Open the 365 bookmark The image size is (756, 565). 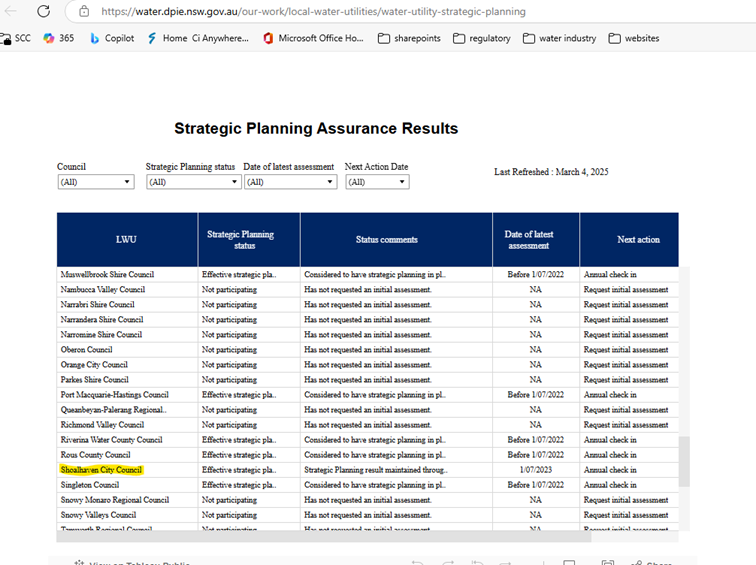59,38
